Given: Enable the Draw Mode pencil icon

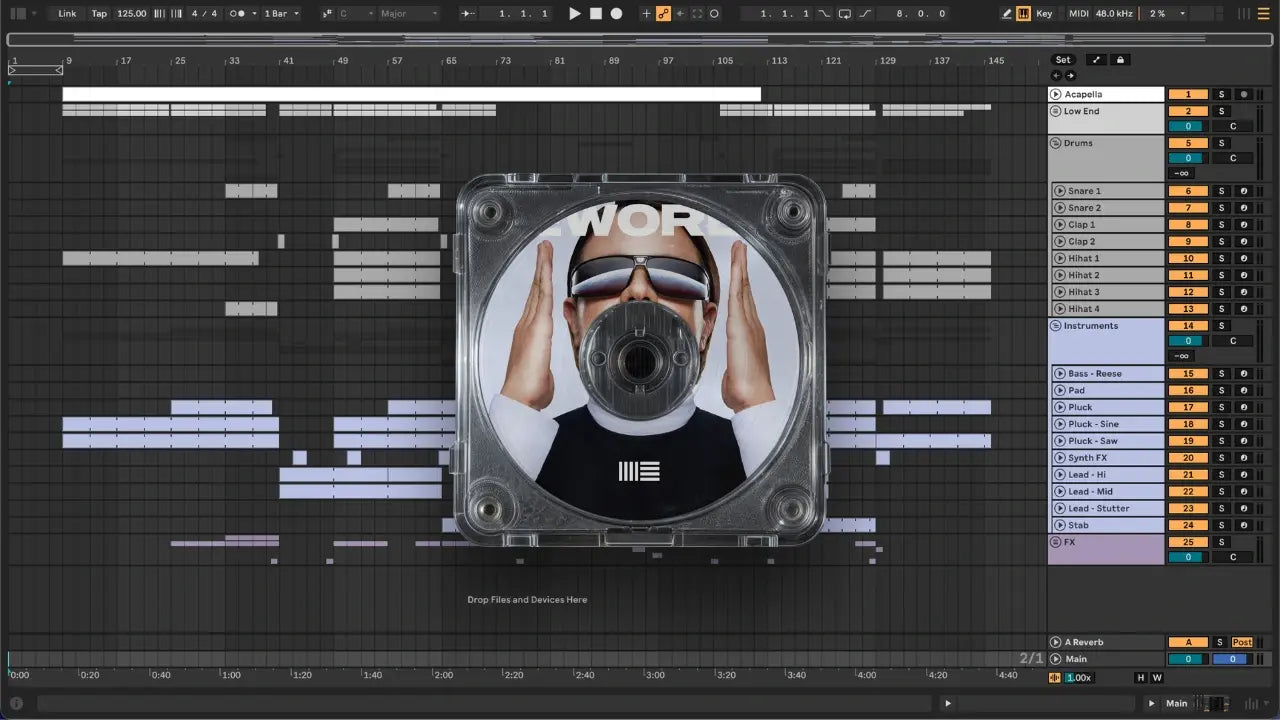Looking at the screenshot, I should click(1007, 14).
